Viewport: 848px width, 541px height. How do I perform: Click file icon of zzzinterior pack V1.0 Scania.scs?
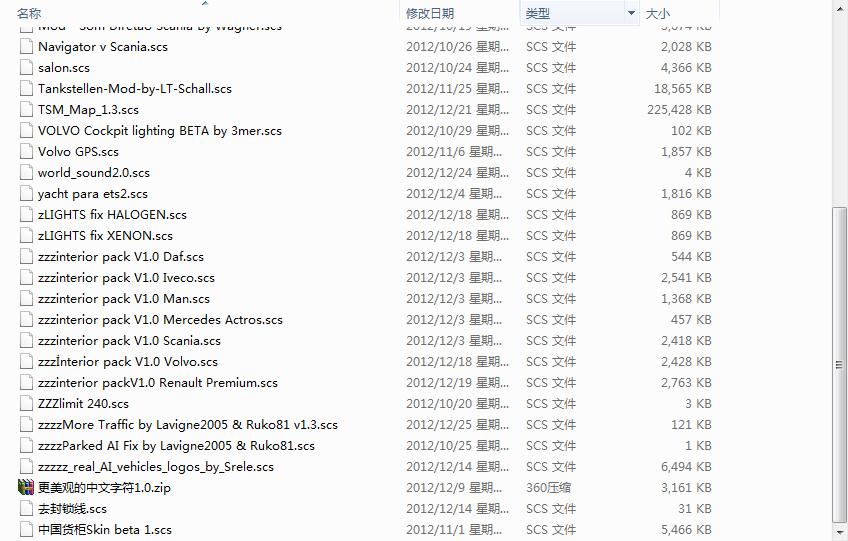point(26,340)
